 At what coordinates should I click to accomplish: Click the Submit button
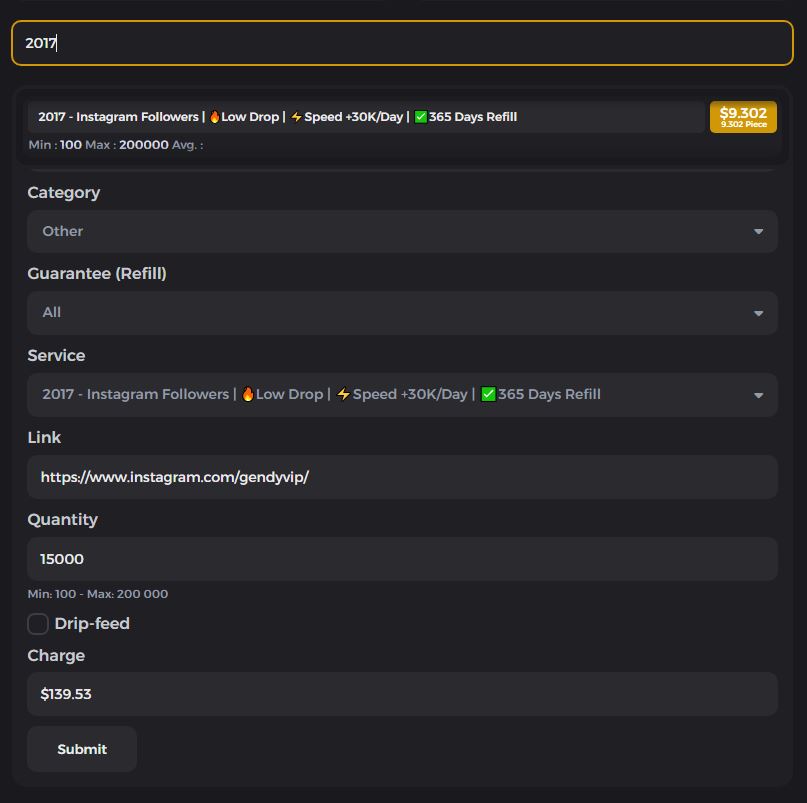(x=81, y=748)
